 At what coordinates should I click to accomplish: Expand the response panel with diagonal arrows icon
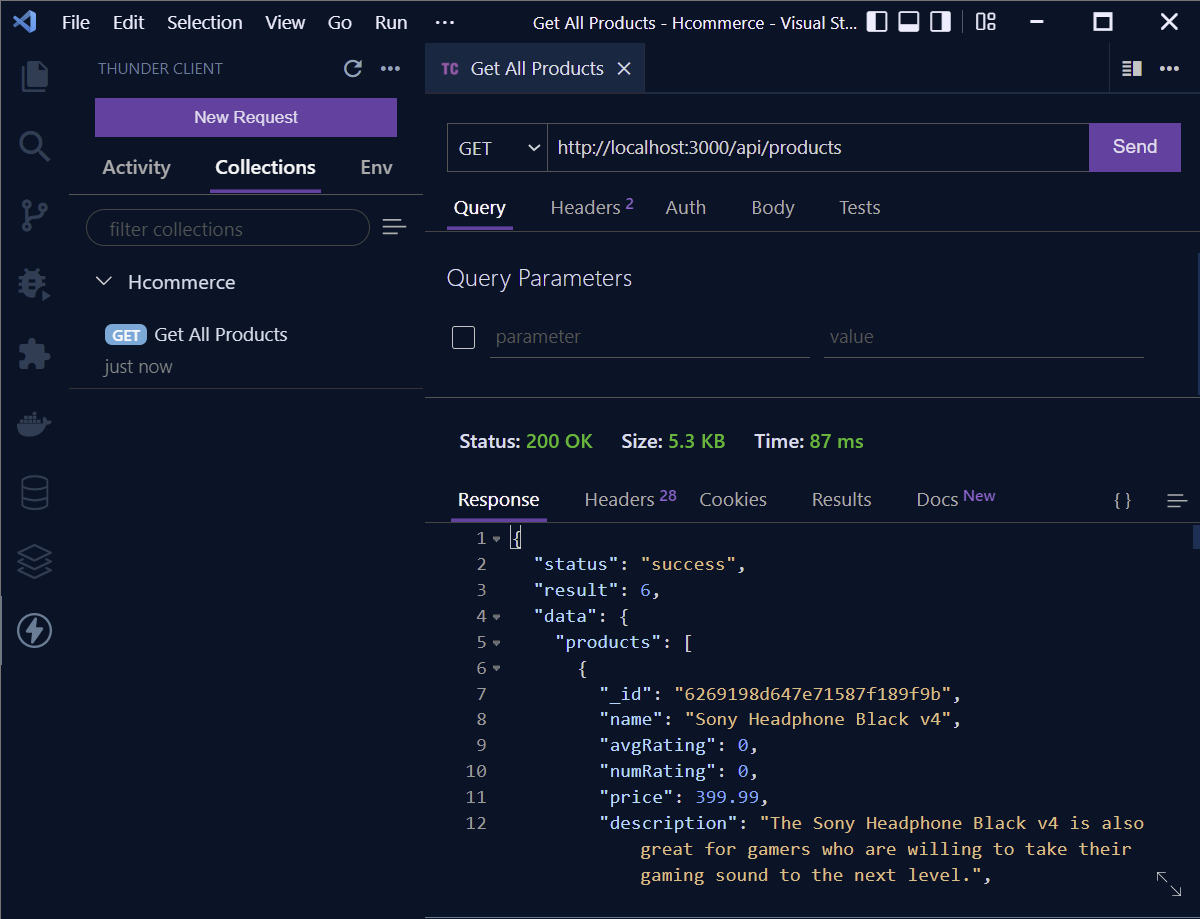pyautogui.click(x=1168, y=882)
